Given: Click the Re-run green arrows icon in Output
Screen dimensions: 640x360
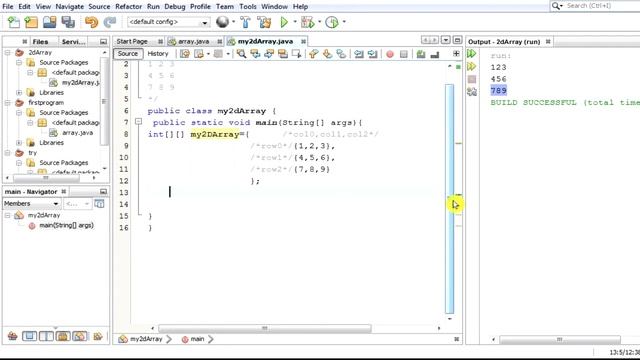Looking at the screenshot, I should [x=471, y=53].
